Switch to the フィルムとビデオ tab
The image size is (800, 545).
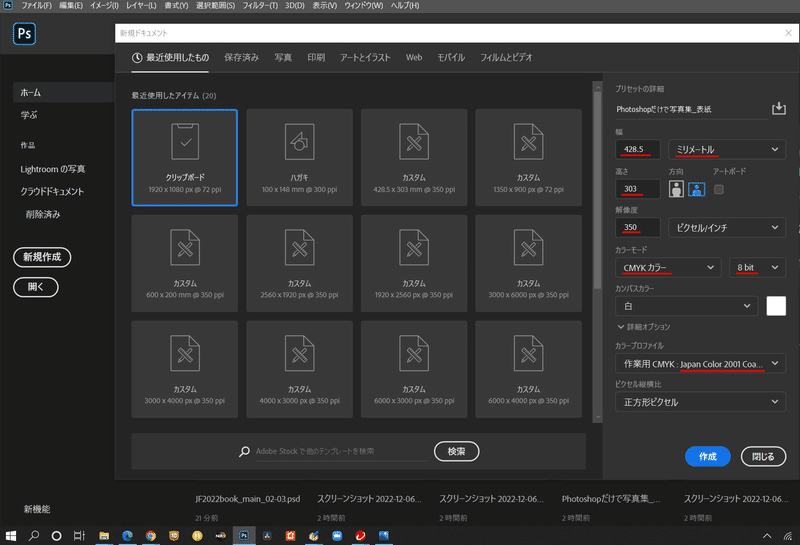pos(506,58)
